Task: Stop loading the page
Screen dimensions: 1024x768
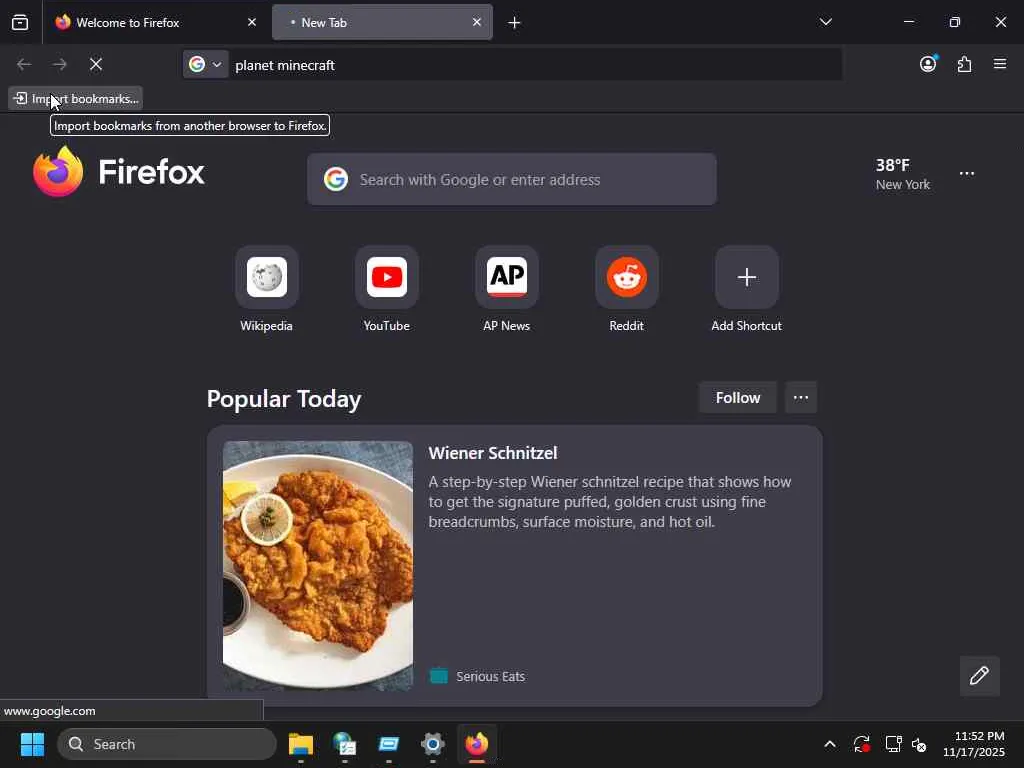Action: [x=96, y=64]
